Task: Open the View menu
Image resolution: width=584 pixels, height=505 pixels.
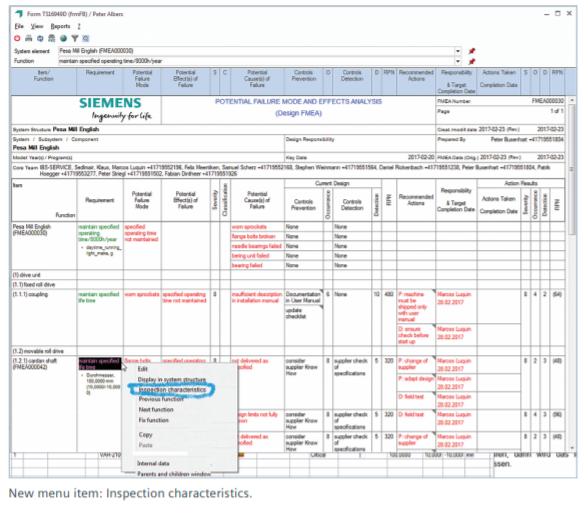Action: [36, 26]
